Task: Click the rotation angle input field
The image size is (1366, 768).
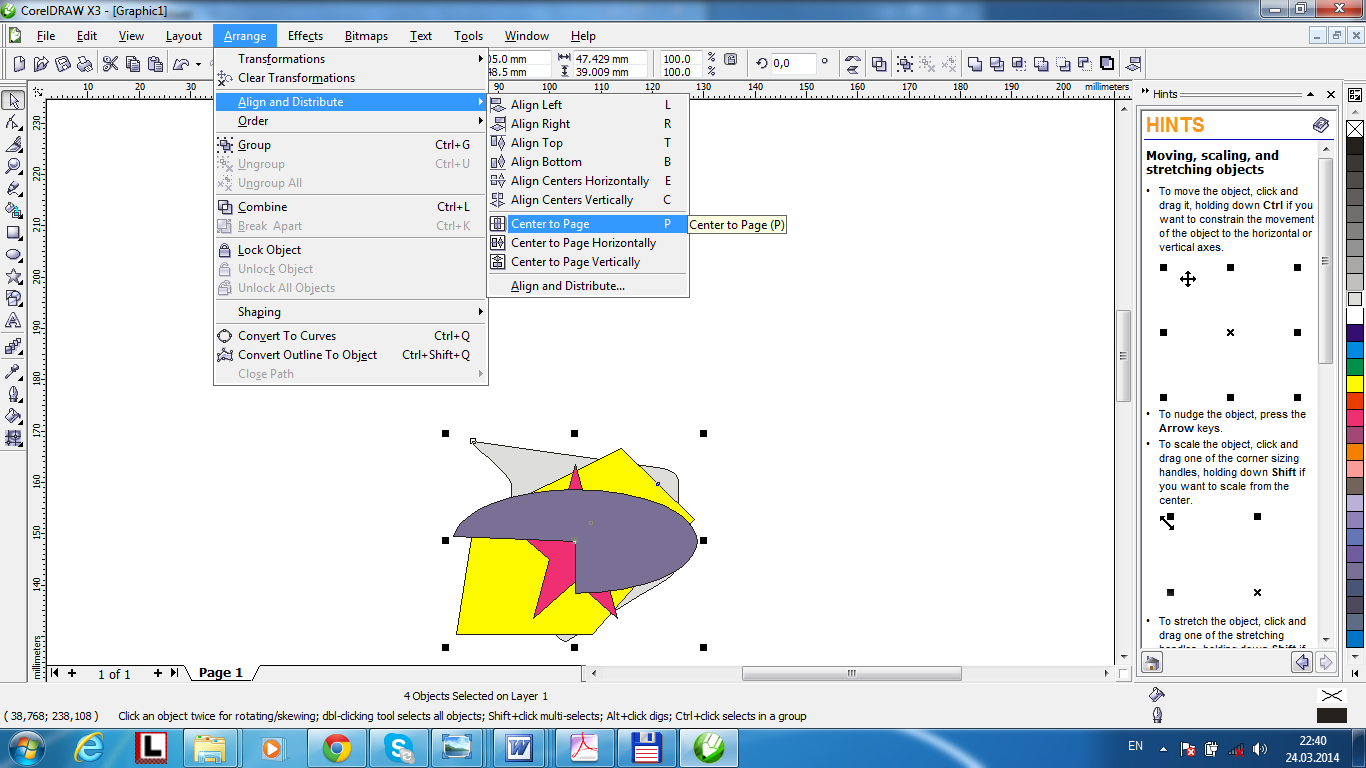Action: coord(794,63)
